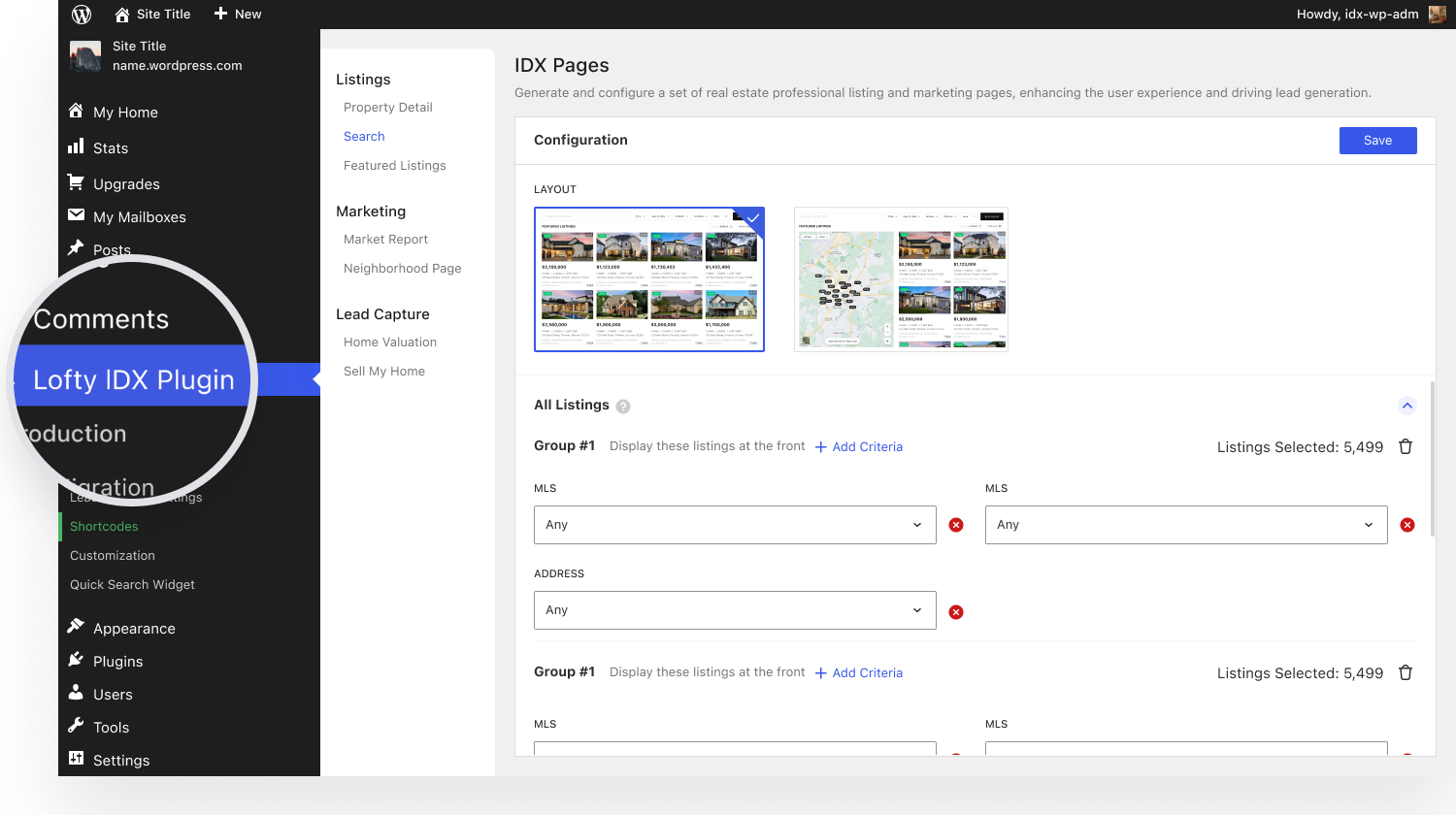Image resolution: width=1456 pixels, height=815 pixels.
Task: Add Criteria to first Group #1
Action: [x=859, y=447]
